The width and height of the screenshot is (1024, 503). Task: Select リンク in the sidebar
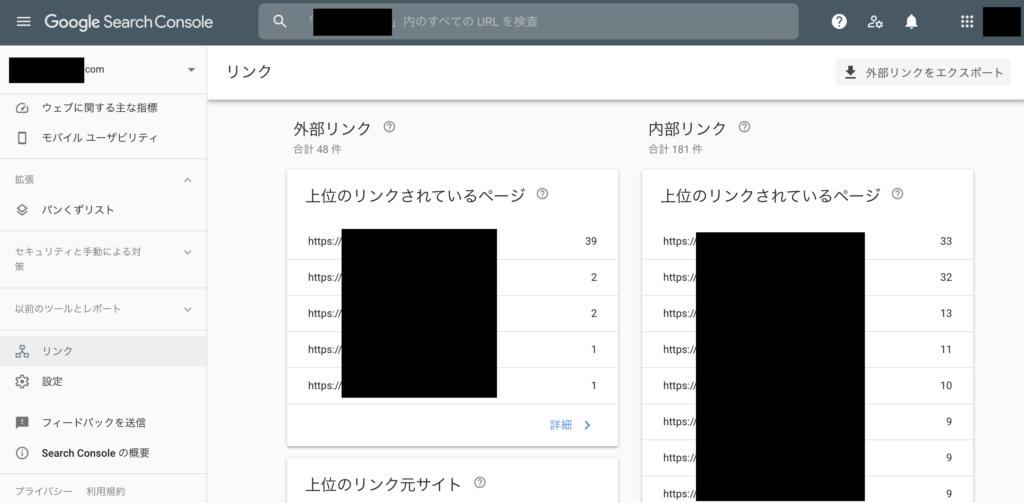57,352
